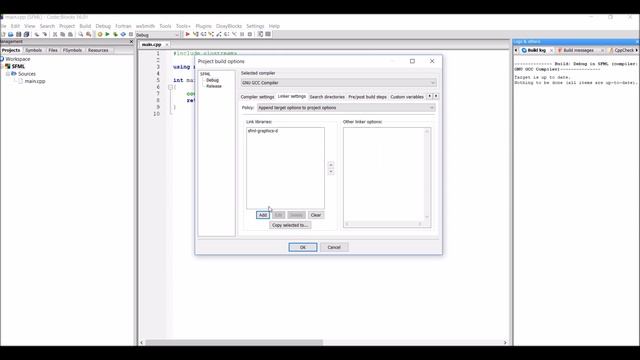This screenshot has height=360, width=640.
Task: Click the Undo toolbar icon
Action: [37, 35]
